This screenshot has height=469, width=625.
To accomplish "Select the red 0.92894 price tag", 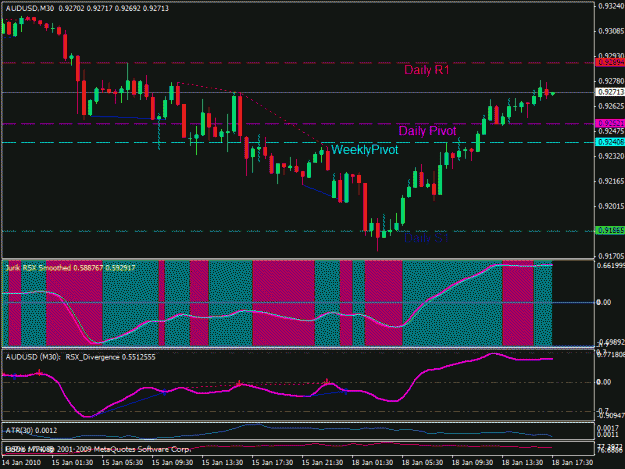I will click(610, 63).
